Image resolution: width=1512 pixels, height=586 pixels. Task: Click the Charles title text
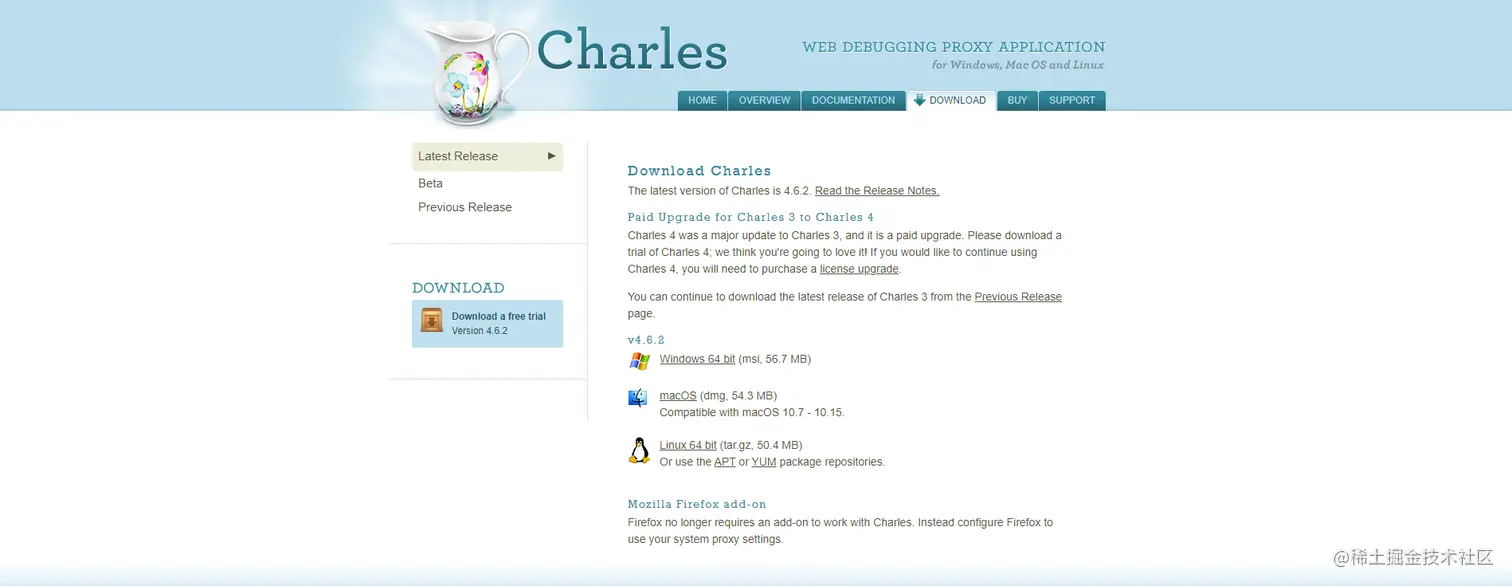632,50
